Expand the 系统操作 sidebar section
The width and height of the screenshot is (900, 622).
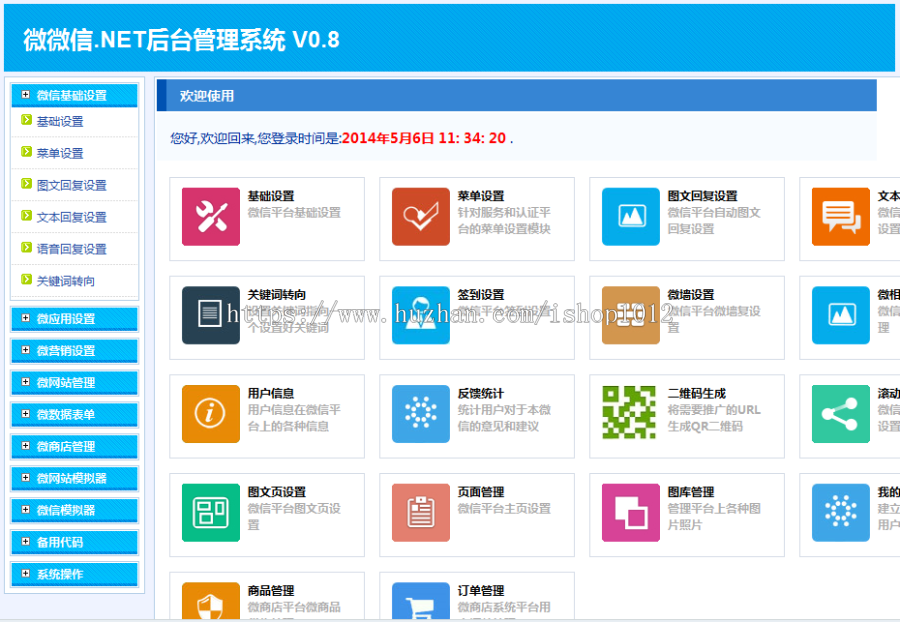(x=72, y=575)
